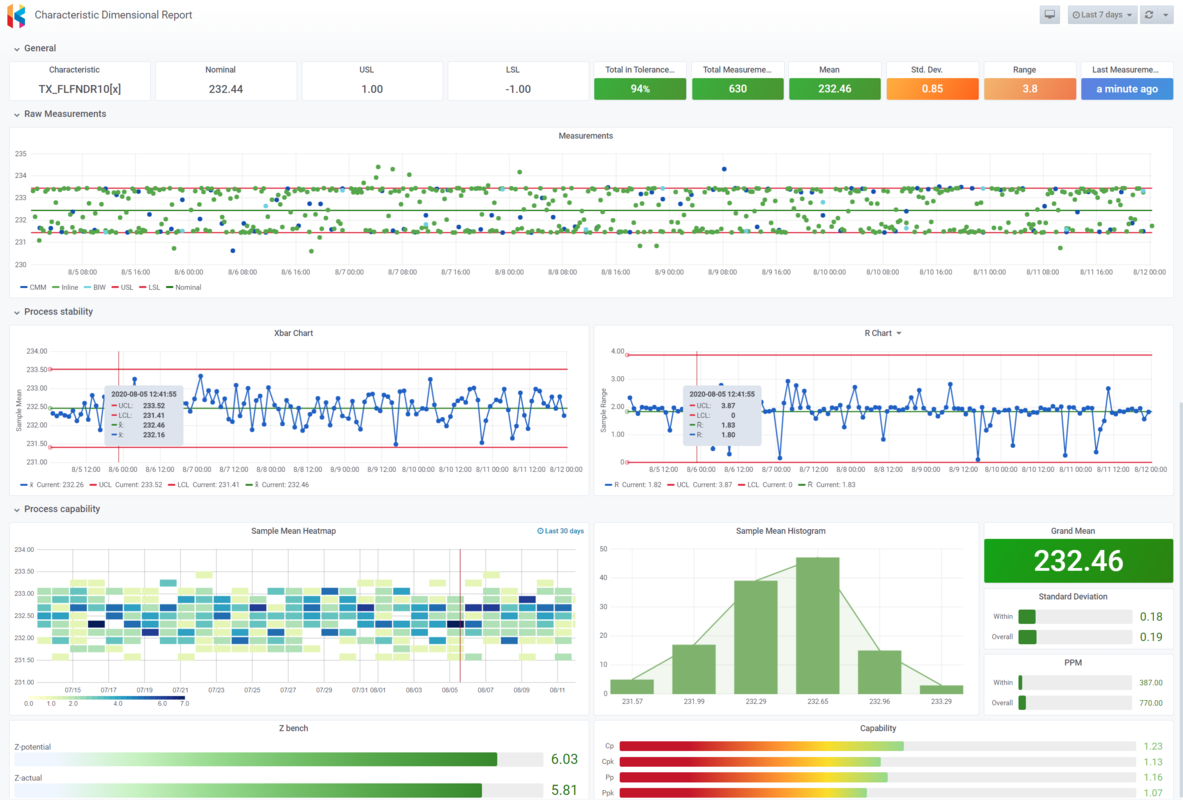This screenshot has height=800, width=1183.
Task: Open the Z bench panel title menu
Action: [293, 729]
